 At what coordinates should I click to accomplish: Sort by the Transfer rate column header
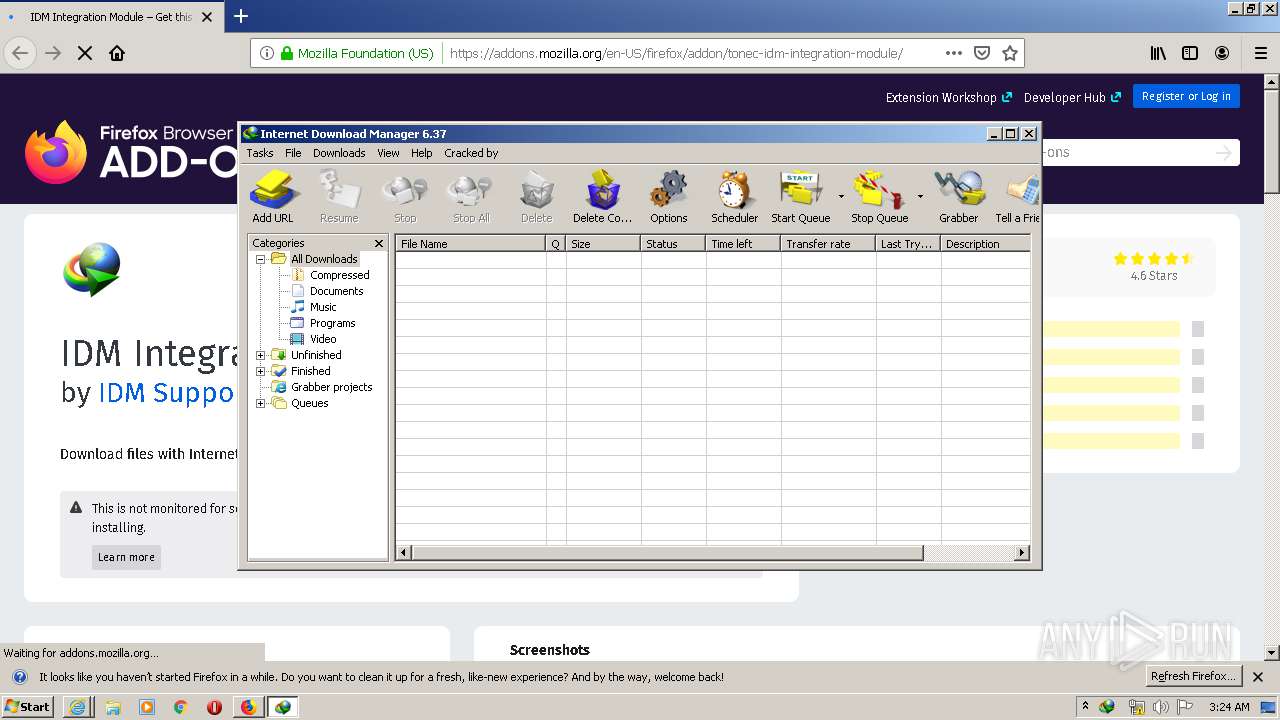tap(828, 244)
